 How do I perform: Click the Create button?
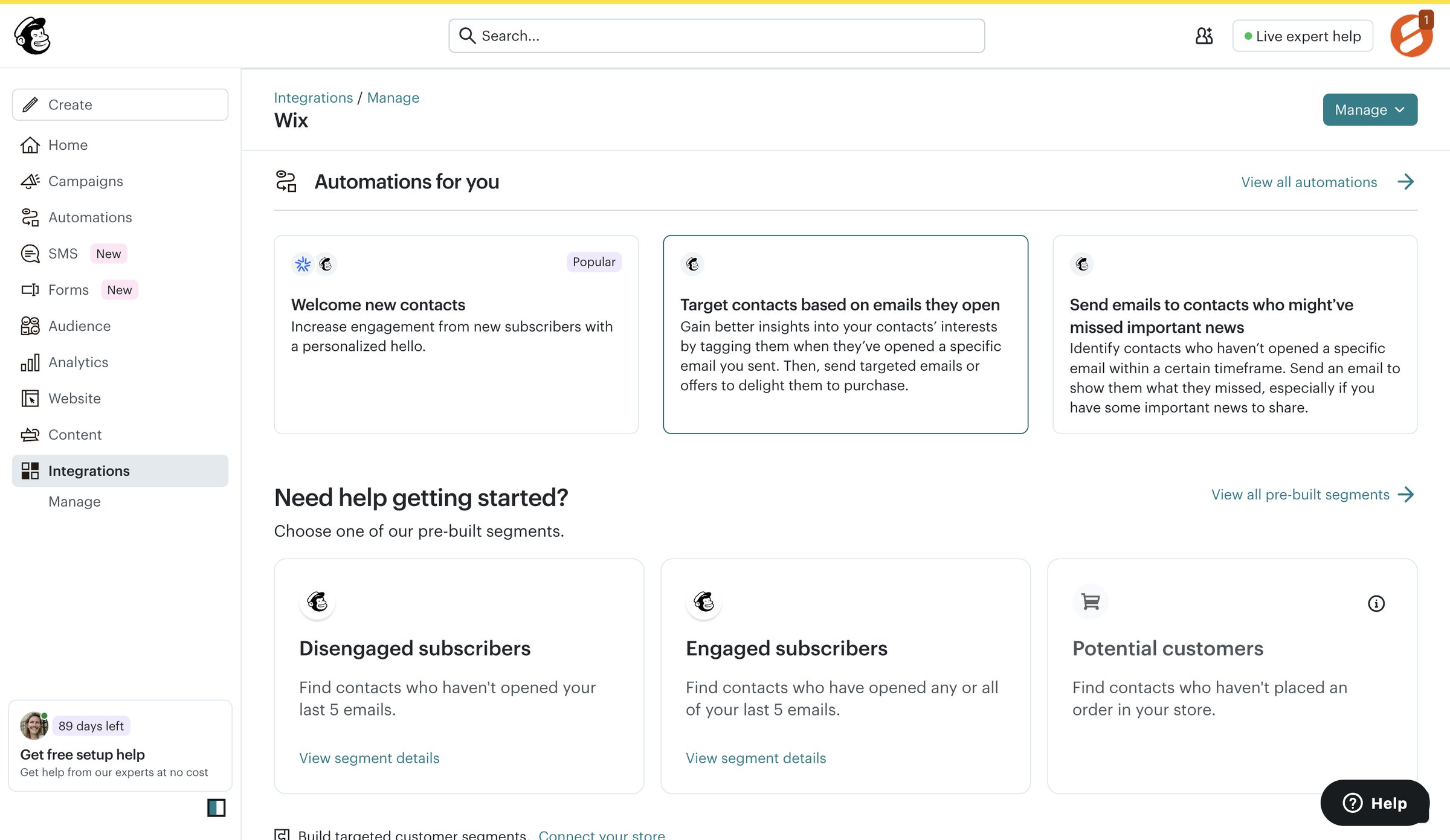click(x=120, y=104)
